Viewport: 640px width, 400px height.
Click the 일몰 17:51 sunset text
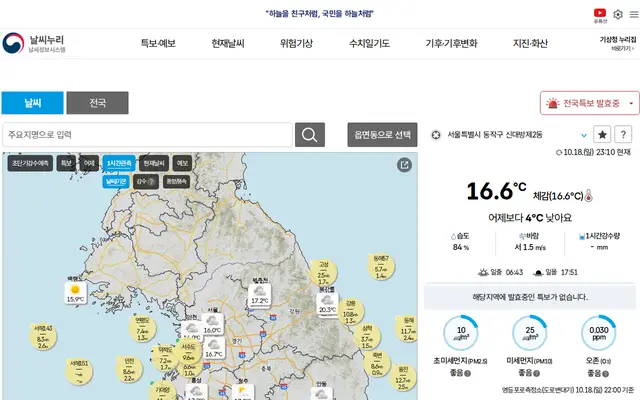556,272
